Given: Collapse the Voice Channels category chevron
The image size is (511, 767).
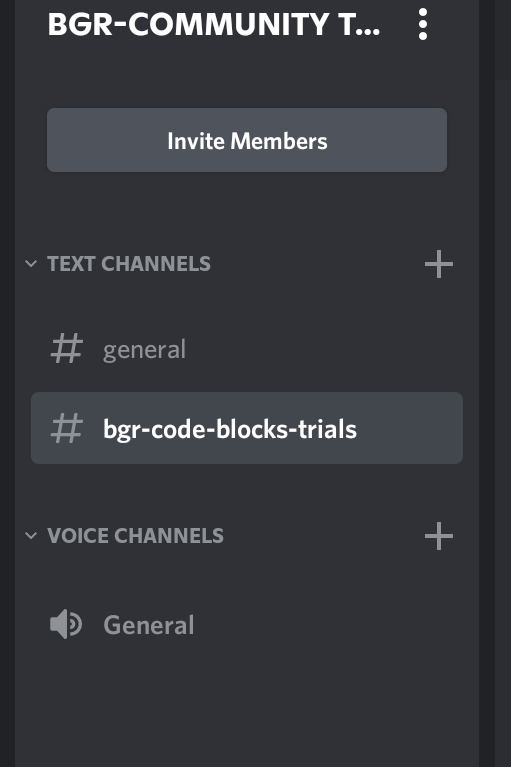Looking at the screenshot, I should click(x=31, y=536).
